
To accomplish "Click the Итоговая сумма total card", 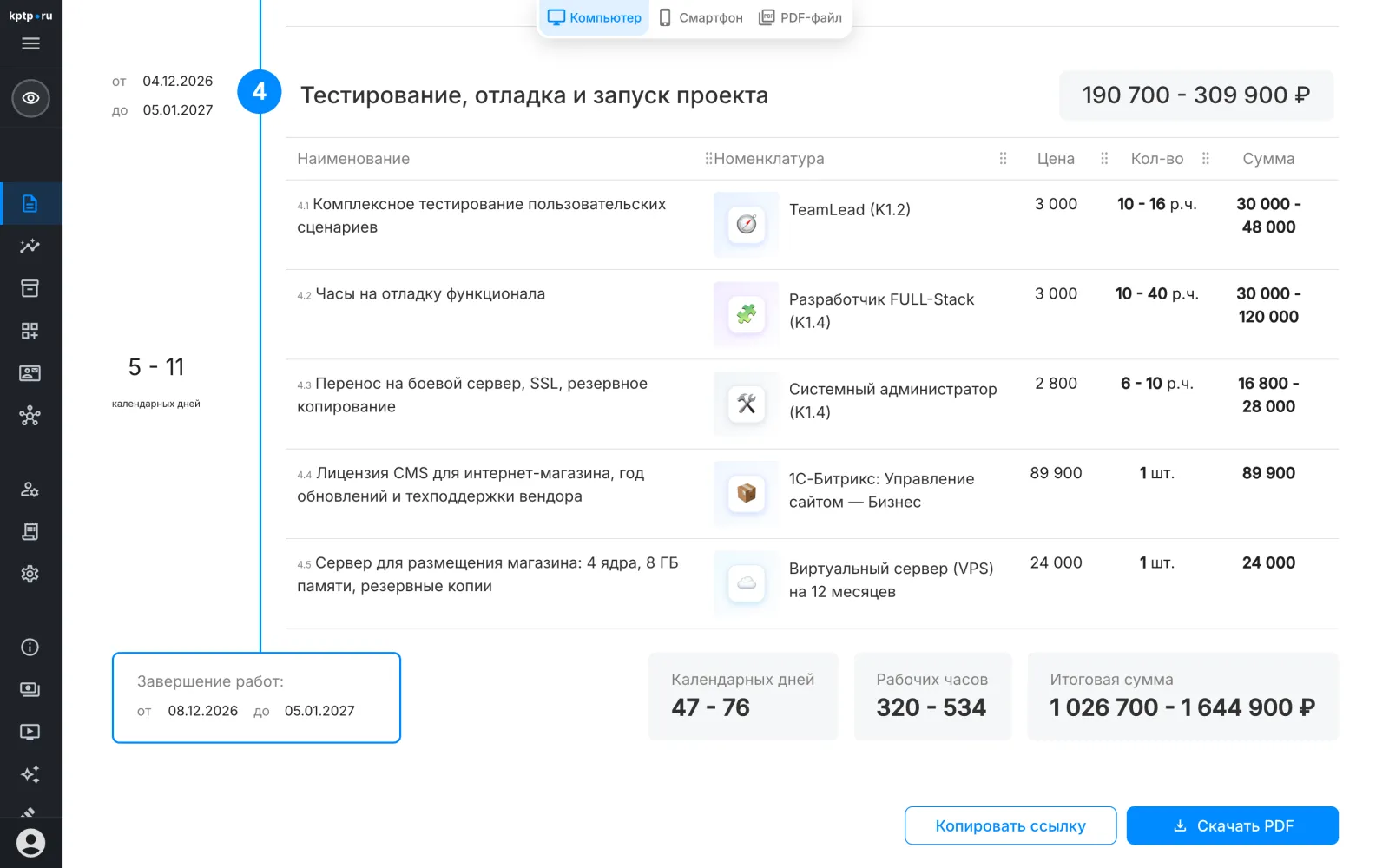I will 1182,696.
